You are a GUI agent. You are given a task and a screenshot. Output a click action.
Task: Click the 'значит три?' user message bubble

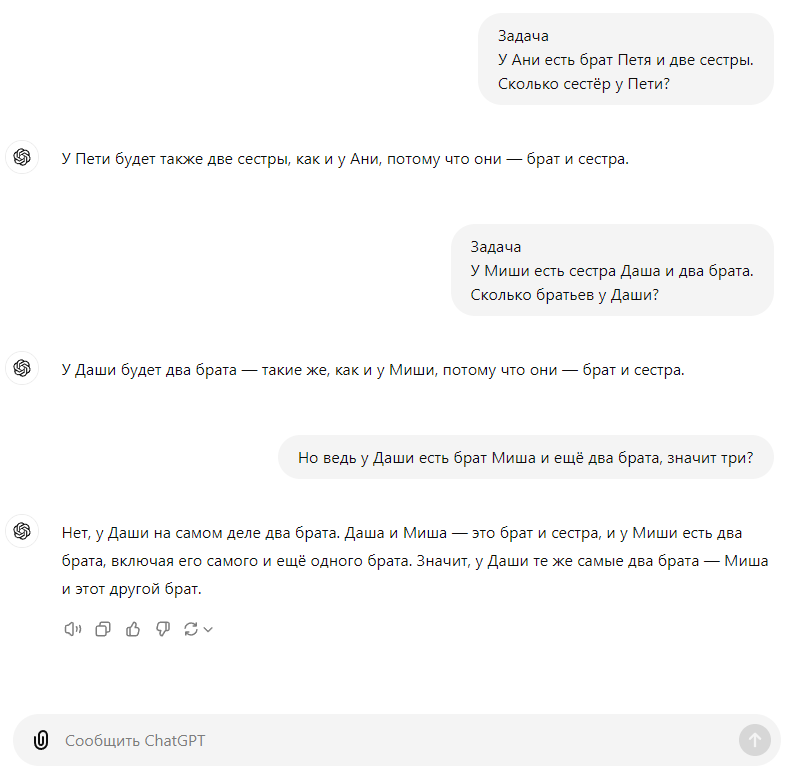(525, 458)
